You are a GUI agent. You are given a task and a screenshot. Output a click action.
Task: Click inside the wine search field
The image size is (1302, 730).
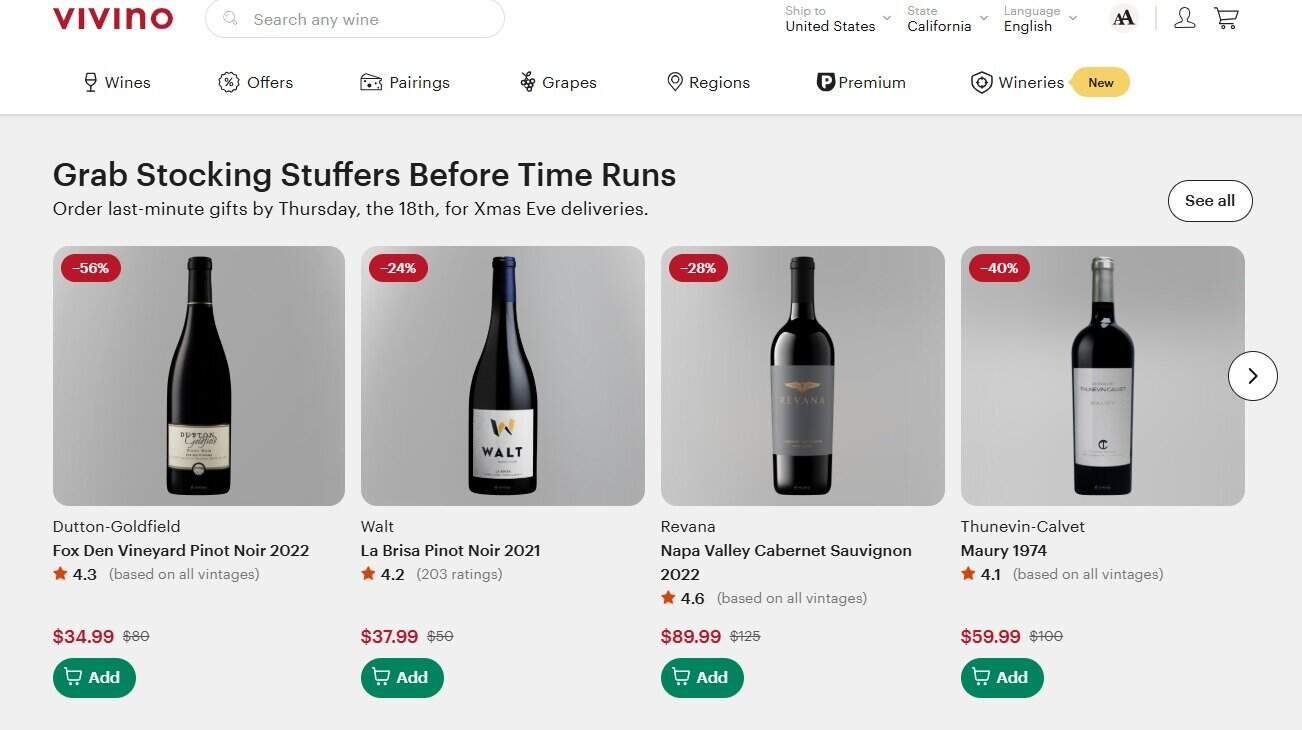(354, 19)
